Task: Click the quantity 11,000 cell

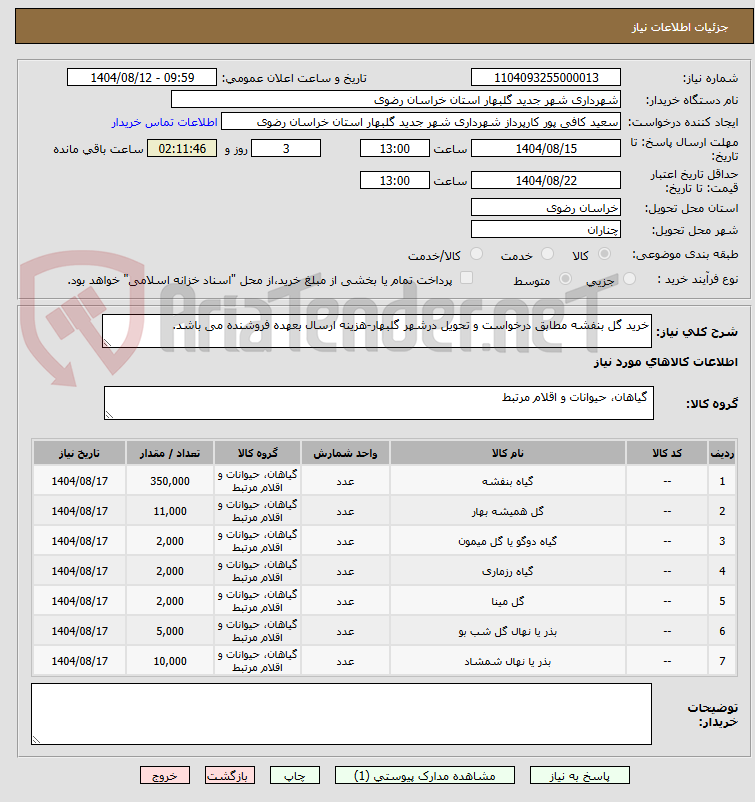Action: [x=170, y=511]
